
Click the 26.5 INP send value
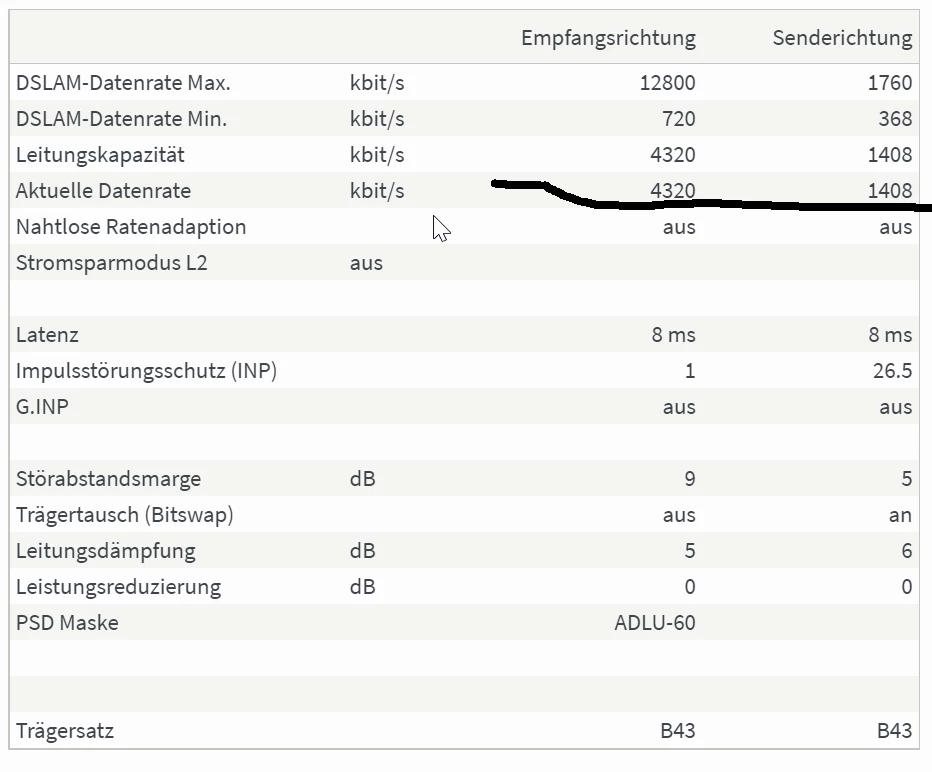891,371
